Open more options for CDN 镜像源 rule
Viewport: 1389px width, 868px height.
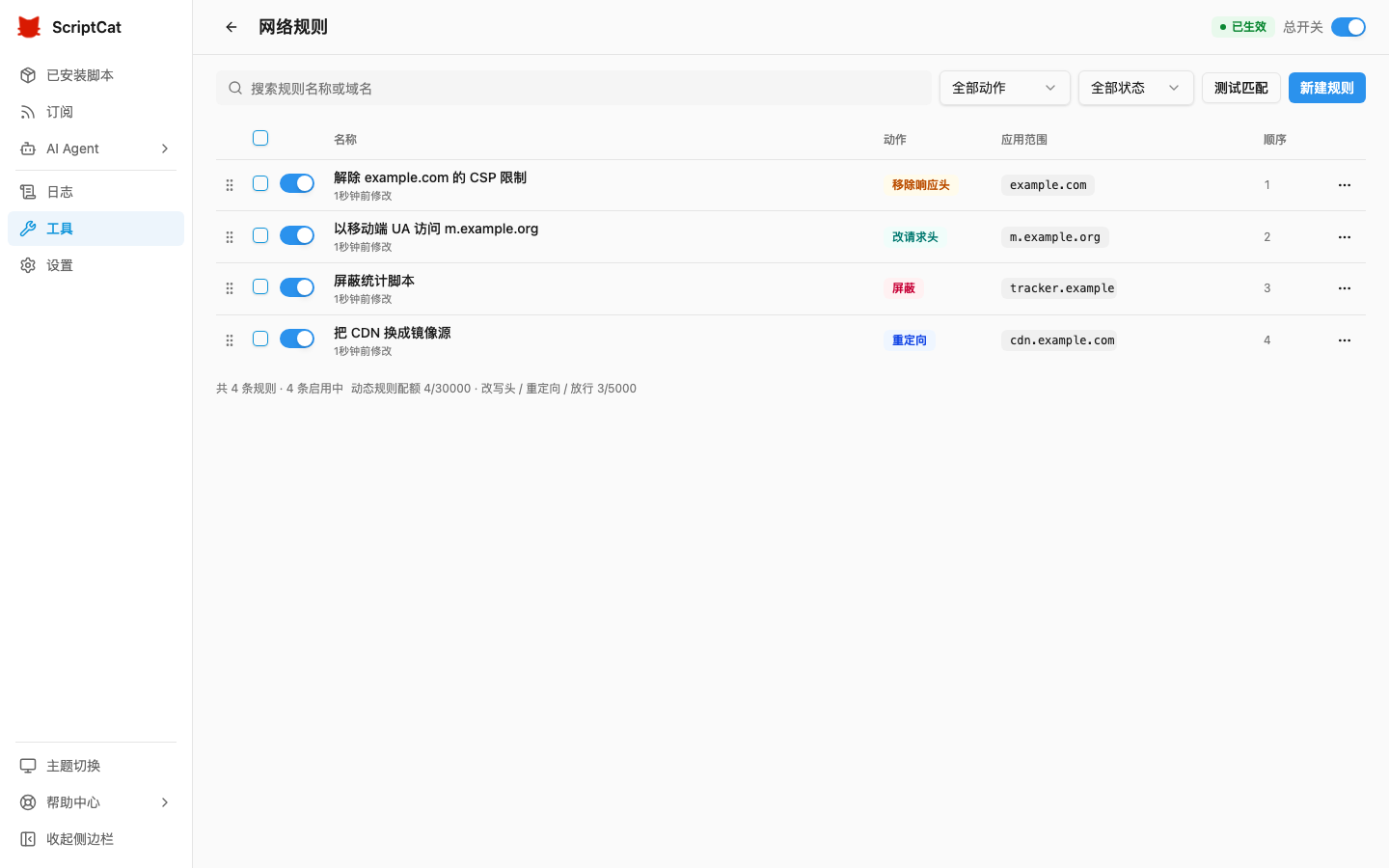coord(1345,340)
